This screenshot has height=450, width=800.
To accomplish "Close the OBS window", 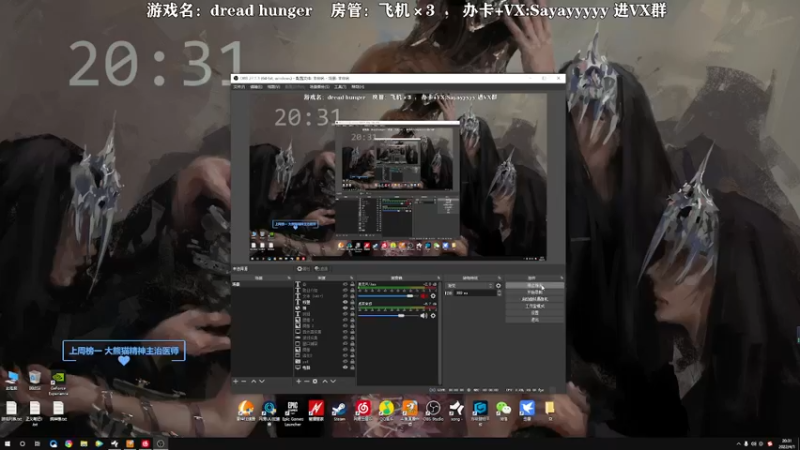I will click(x=558, y=78).
